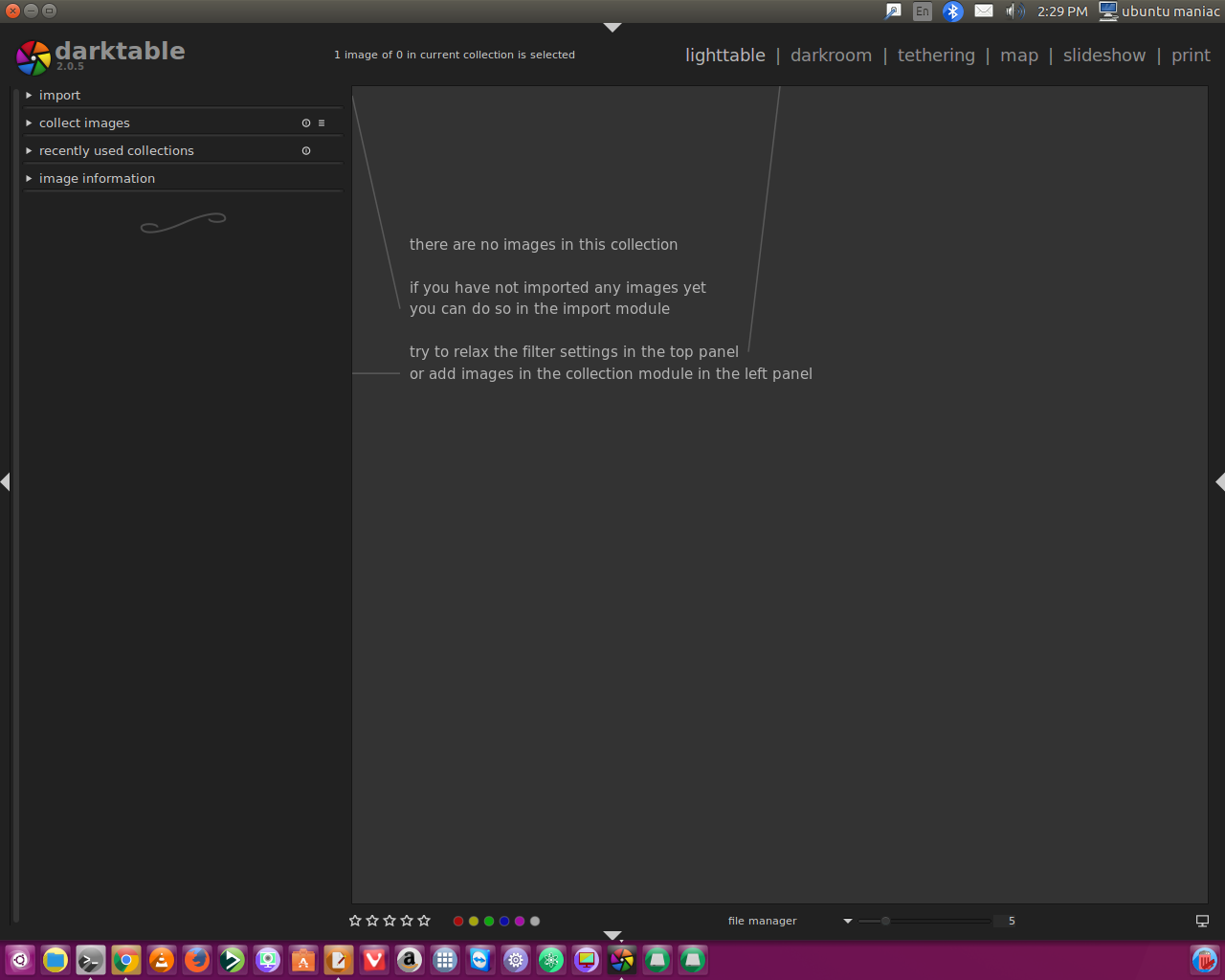Toggle the green color label
The image size is (1225, 980).
coord(489,921)
